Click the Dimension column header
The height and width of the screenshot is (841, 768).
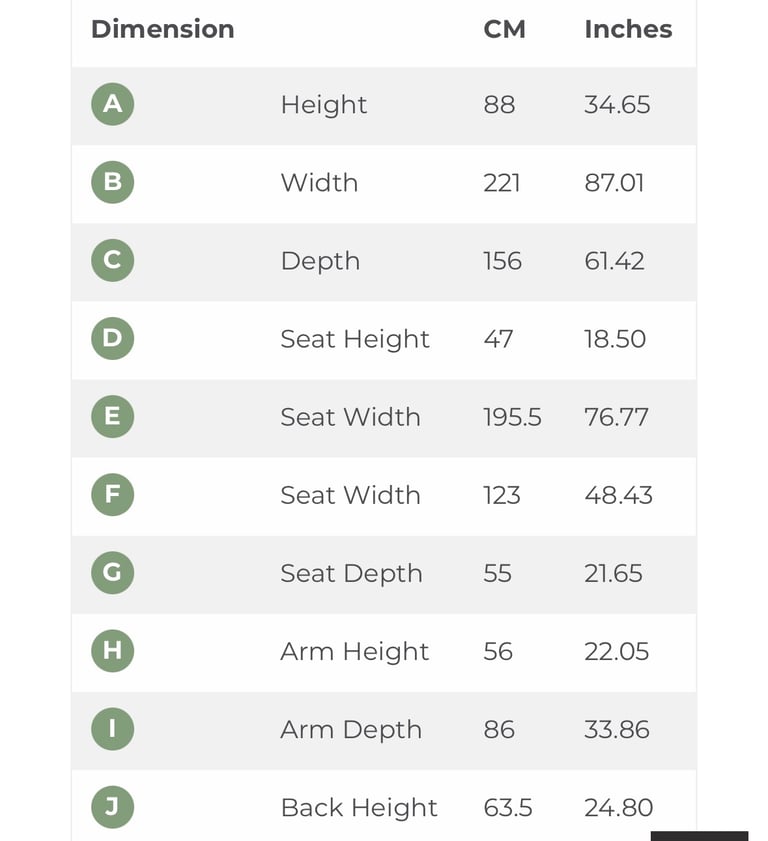[163, 29]
